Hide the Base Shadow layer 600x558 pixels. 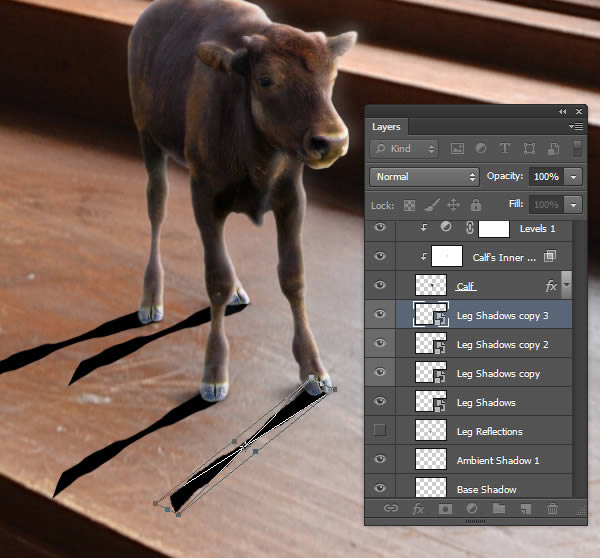tap(380, 488)
